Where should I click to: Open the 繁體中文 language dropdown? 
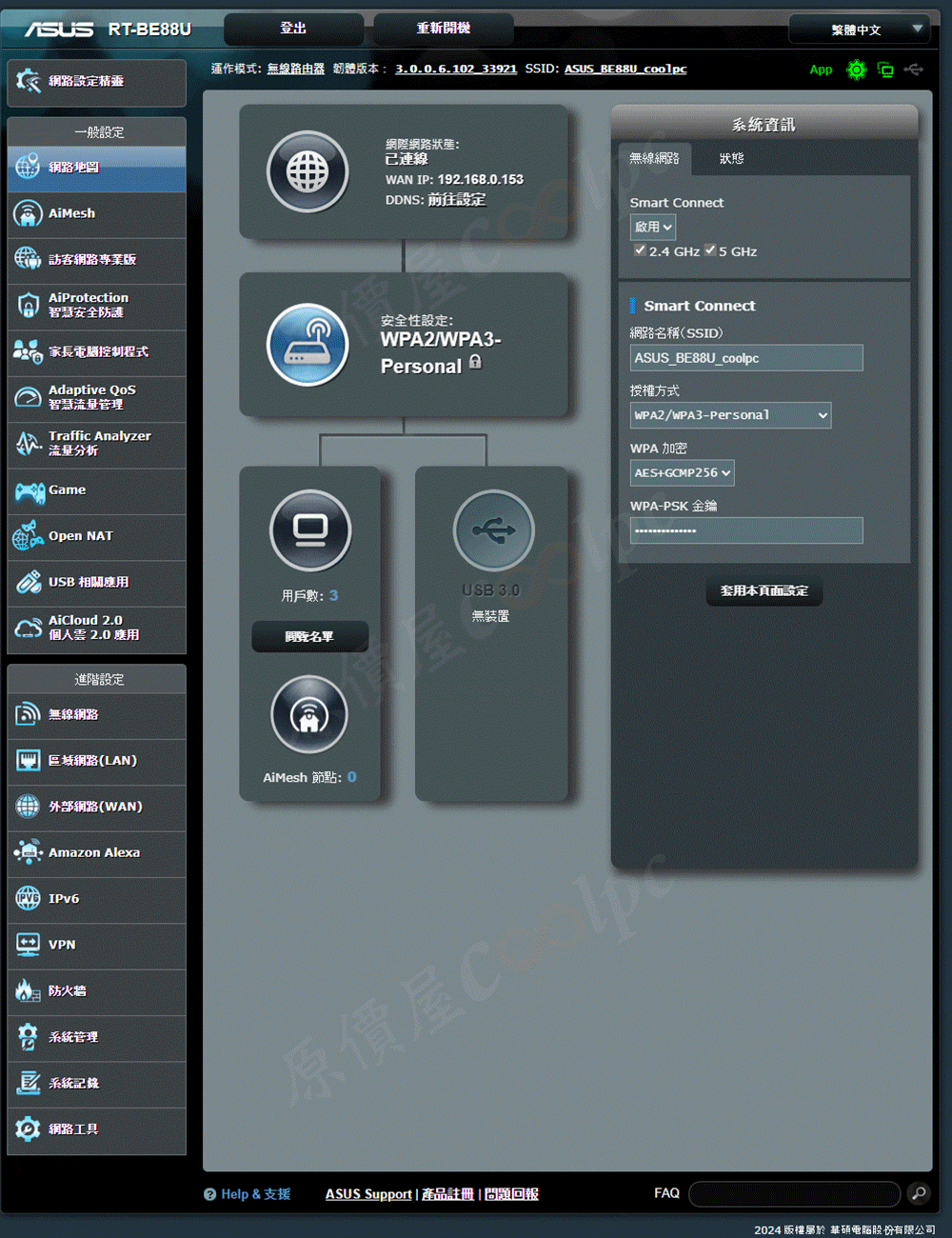point(859,30)
